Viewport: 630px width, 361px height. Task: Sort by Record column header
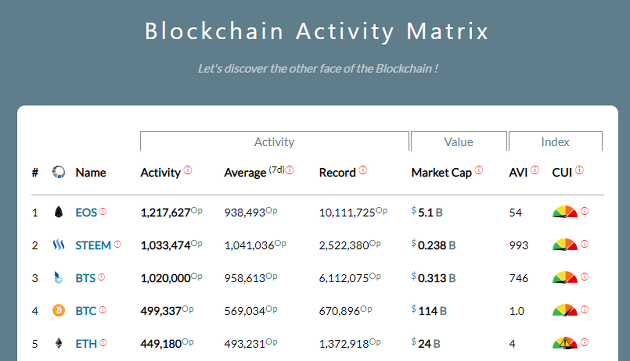click(337, 172)
